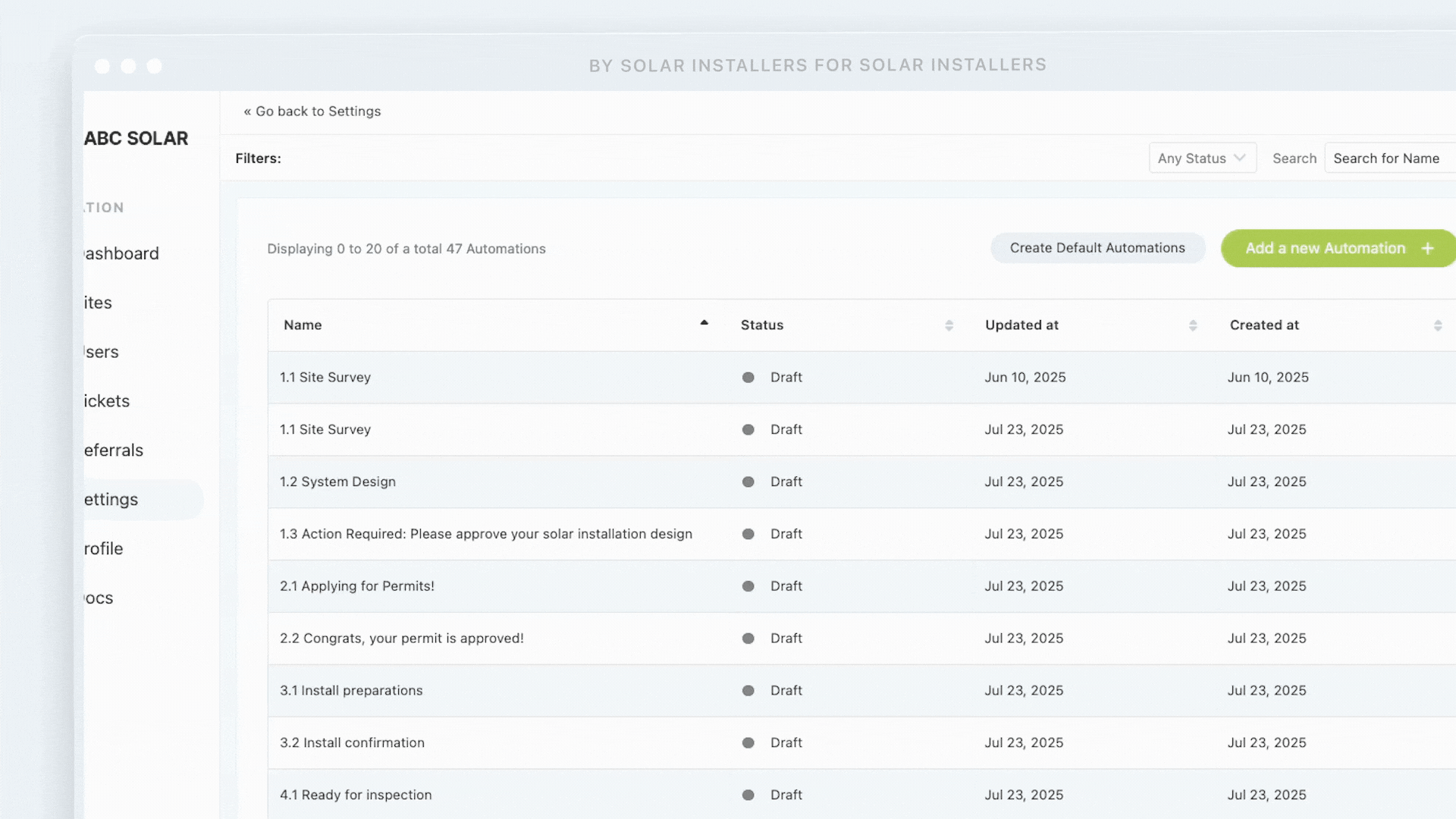Click sort arrow in Name column header
Screen dimensions: 1456x819
coord(704,324)
